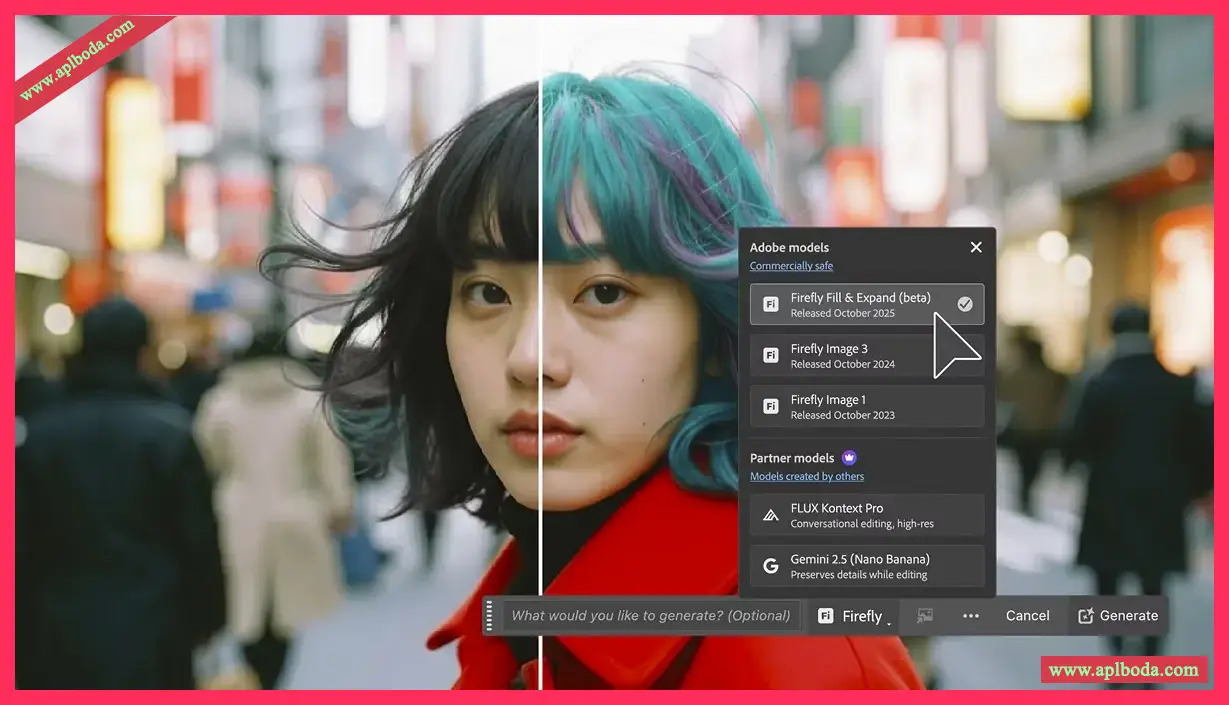Click the Fi icon beside Firefly Image 1

(x=771, y=407)
